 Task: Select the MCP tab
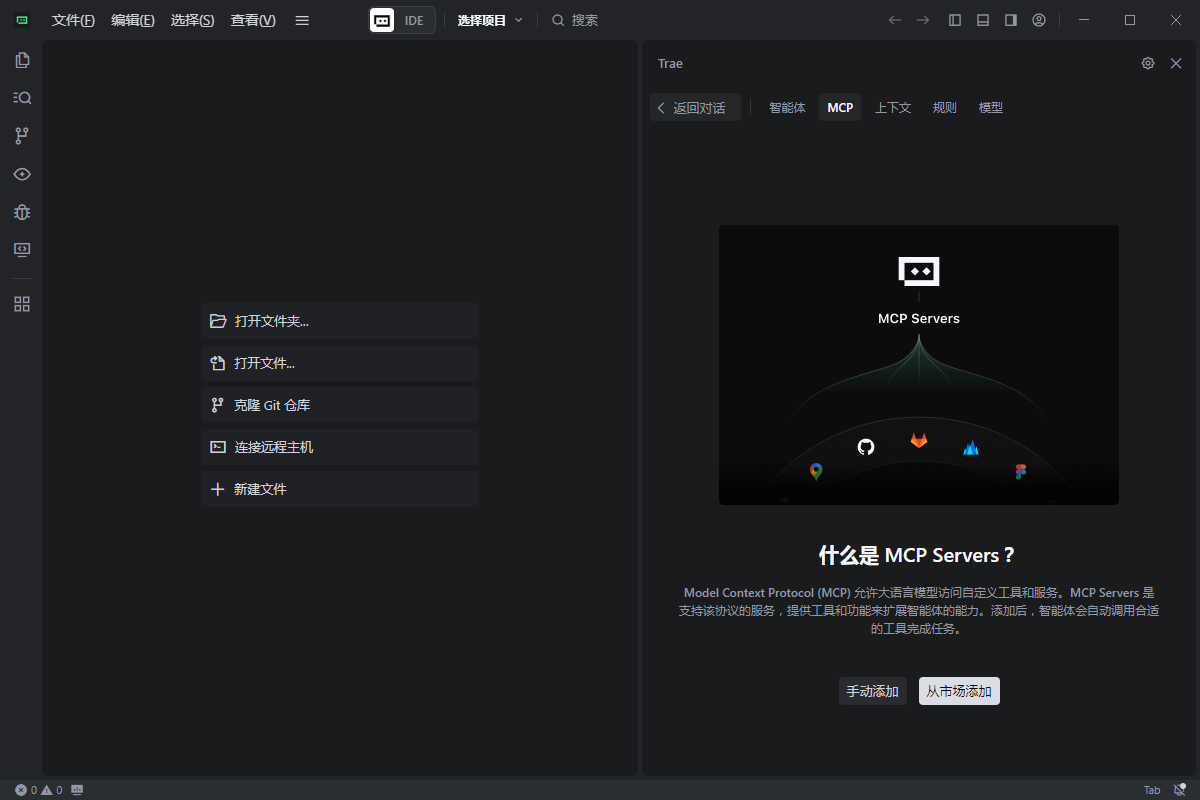840,108
